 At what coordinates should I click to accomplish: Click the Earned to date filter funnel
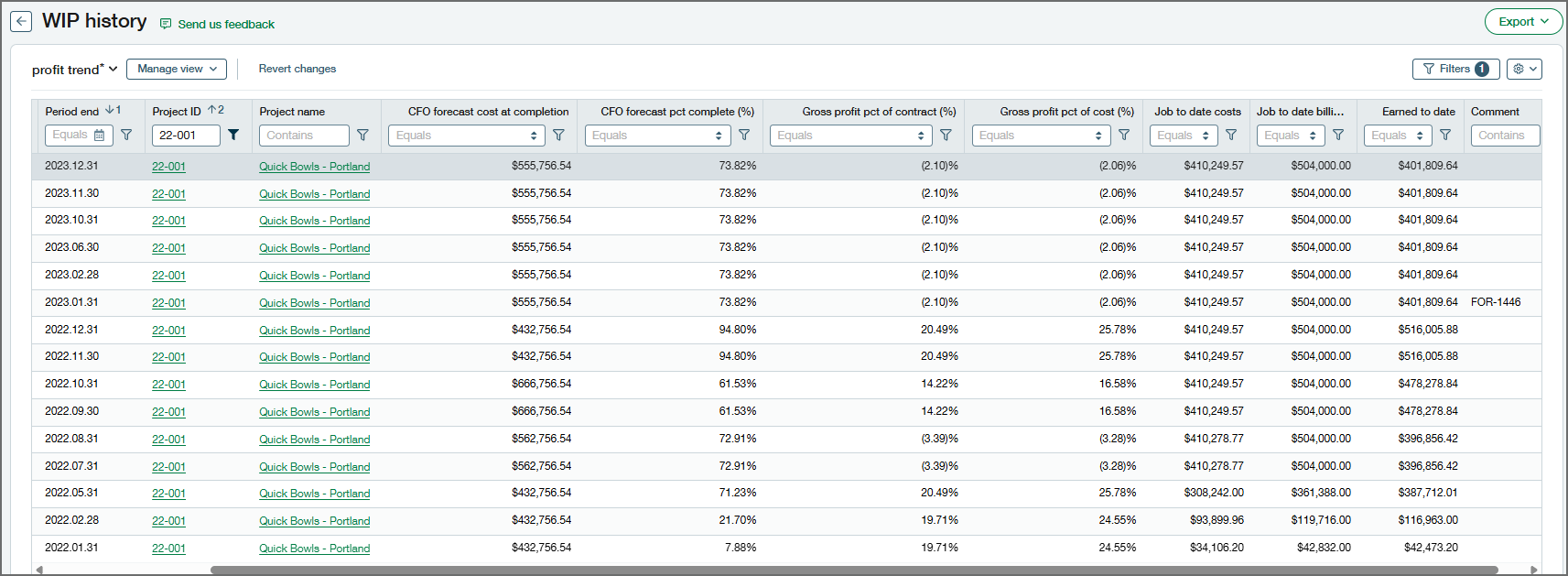(1445, 136)
